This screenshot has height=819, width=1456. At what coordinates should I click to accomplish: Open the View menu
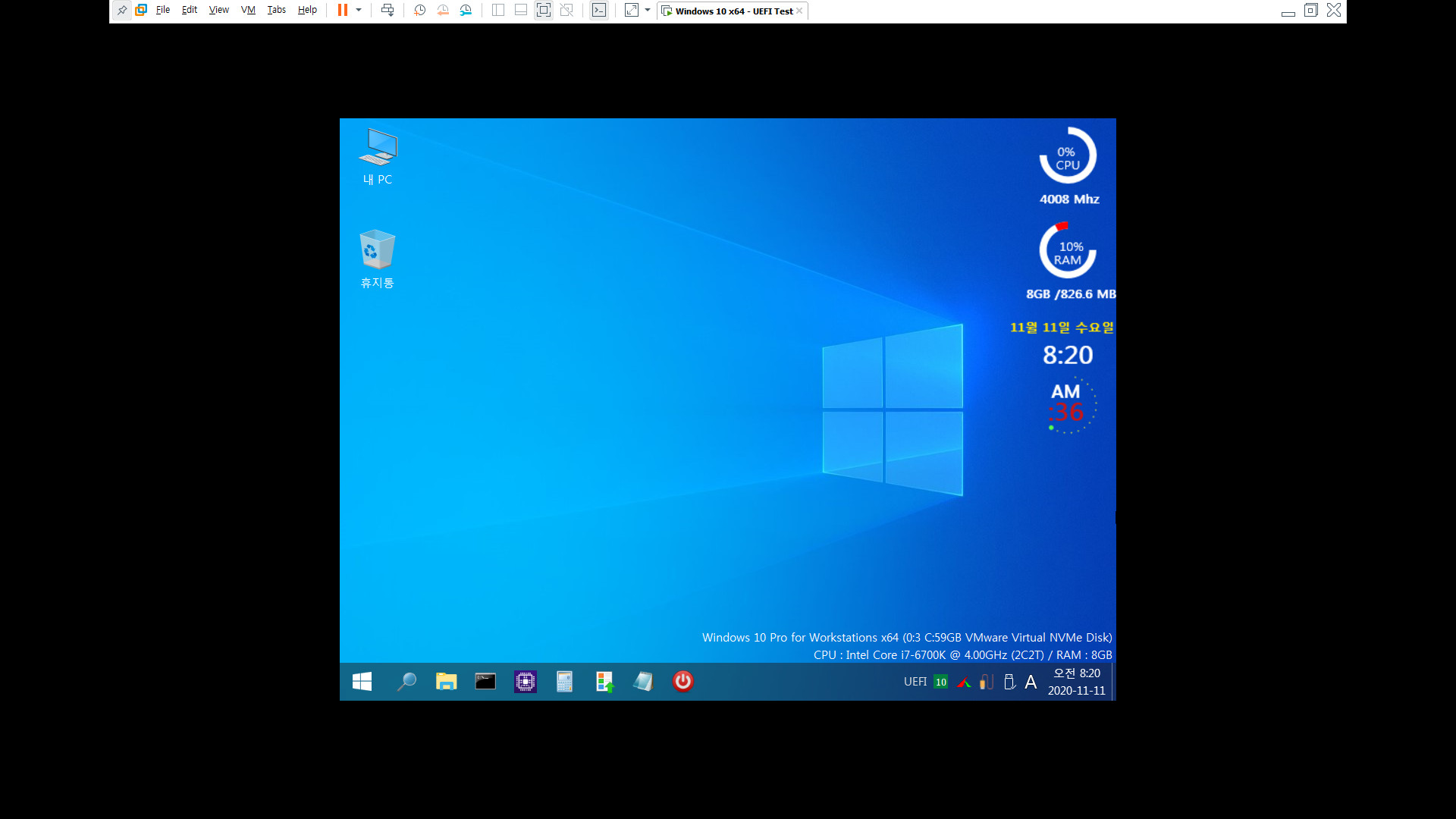click(219, 11)
